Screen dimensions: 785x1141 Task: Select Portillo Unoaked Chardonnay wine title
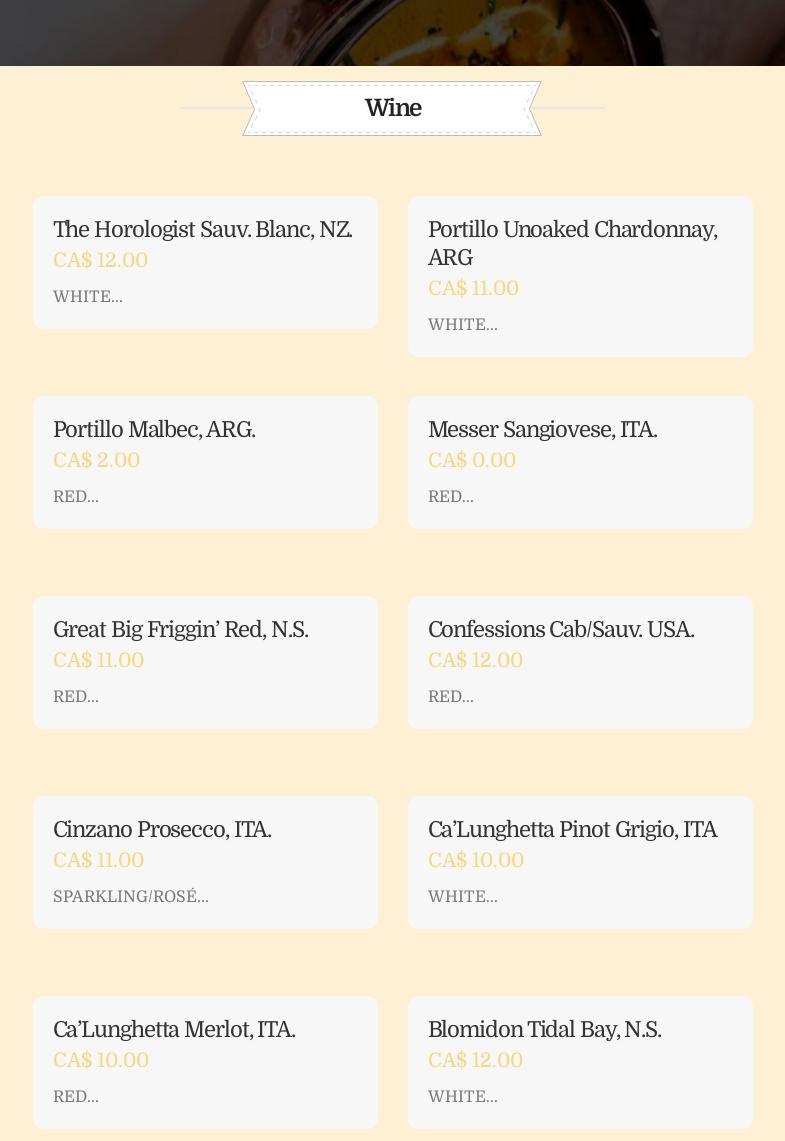coord(572,243)
